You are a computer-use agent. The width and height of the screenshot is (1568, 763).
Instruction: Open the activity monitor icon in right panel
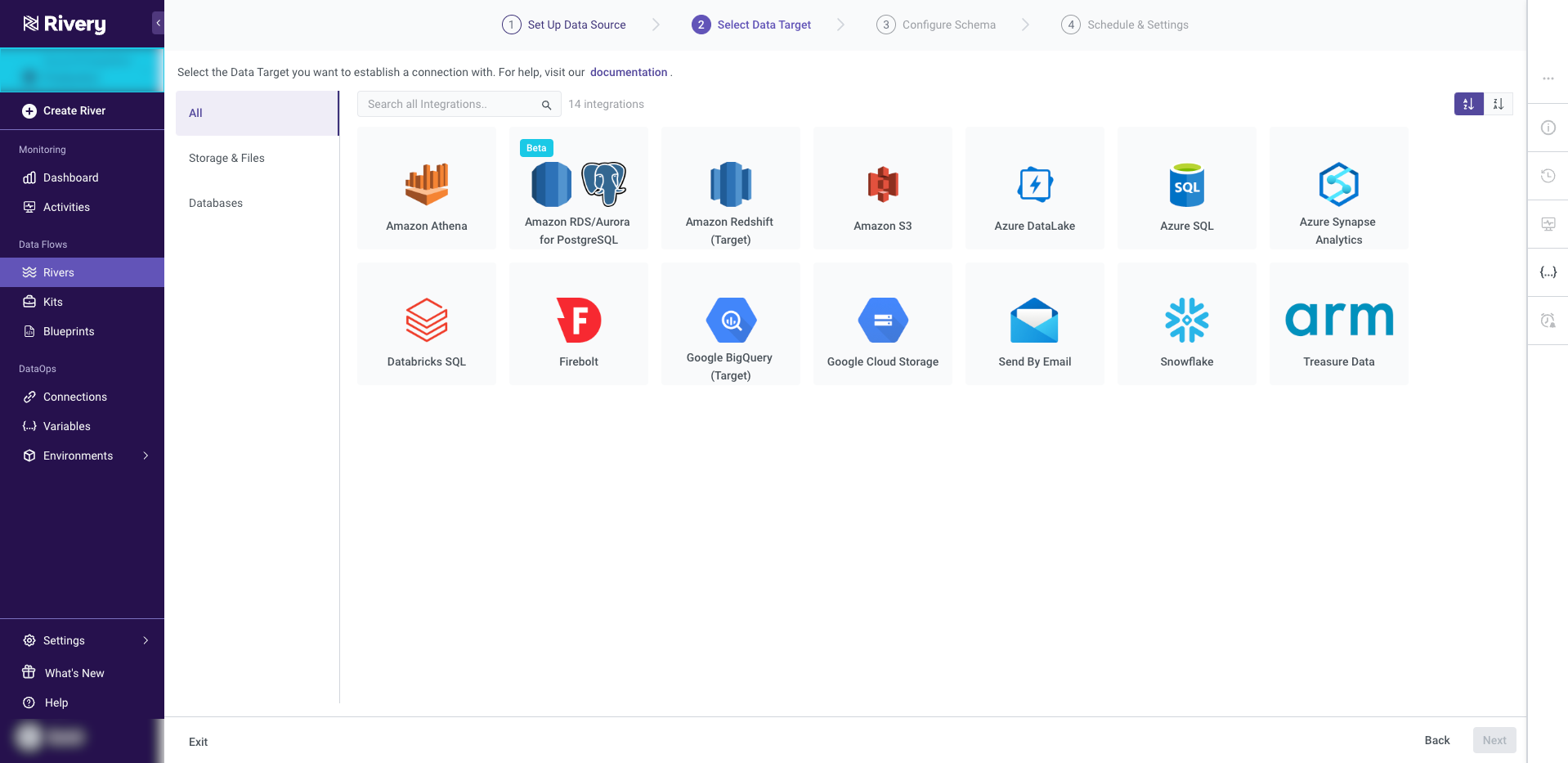1548,224
